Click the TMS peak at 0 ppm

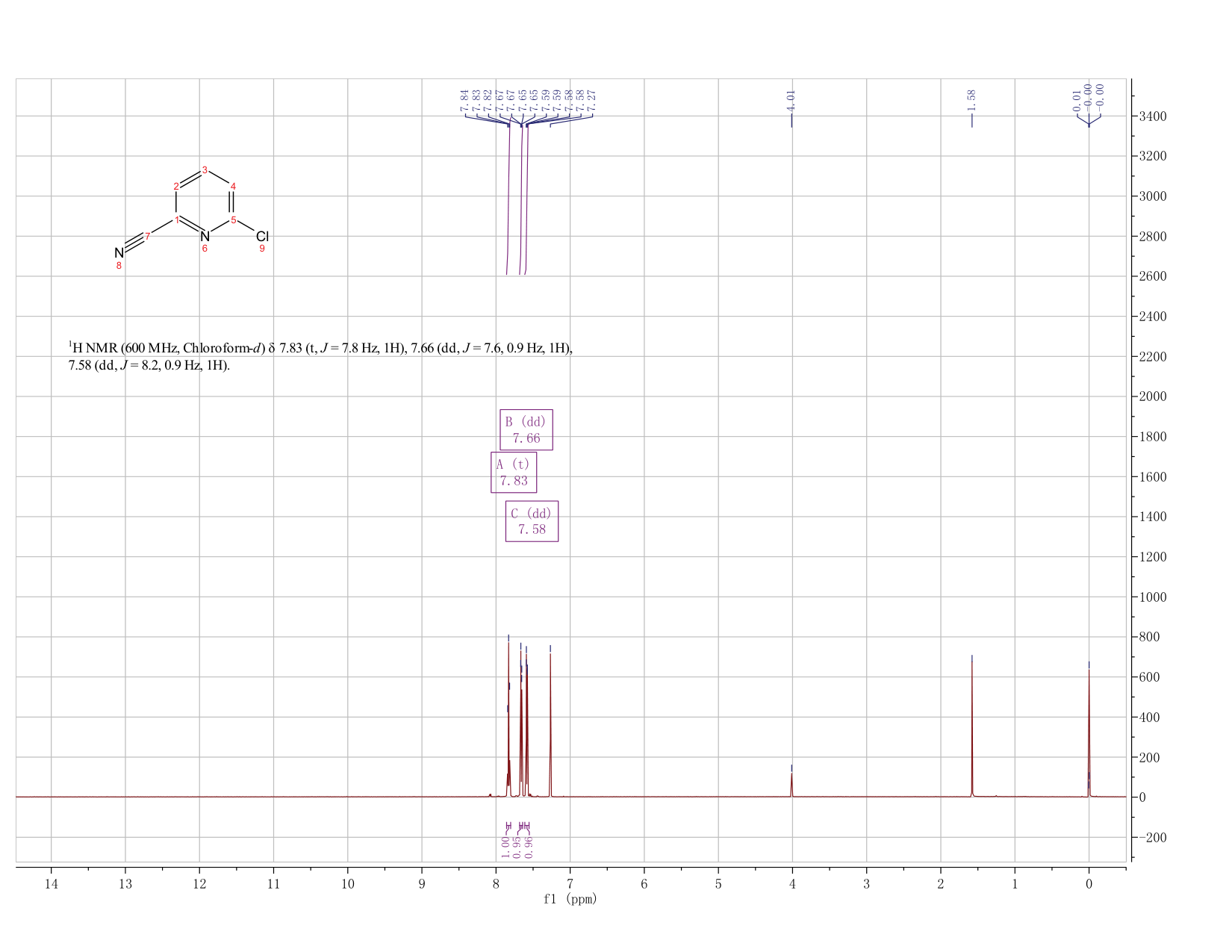(1089, 732)
